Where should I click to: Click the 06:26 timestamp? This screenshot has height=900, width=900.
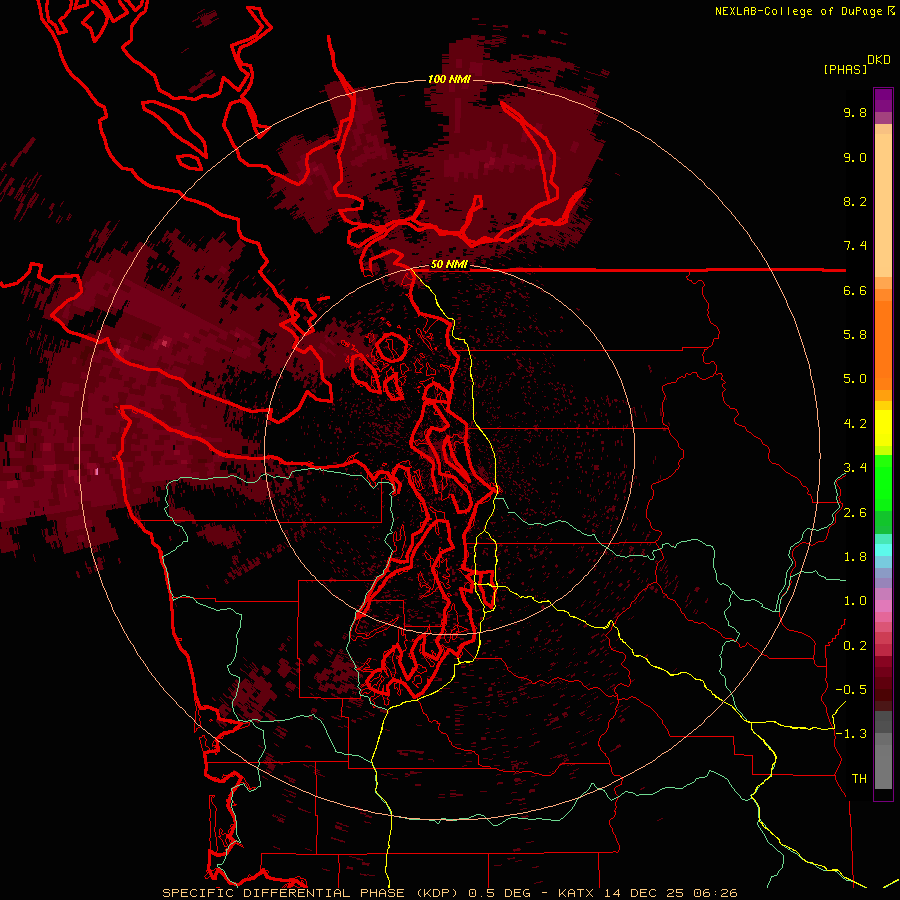715,893
